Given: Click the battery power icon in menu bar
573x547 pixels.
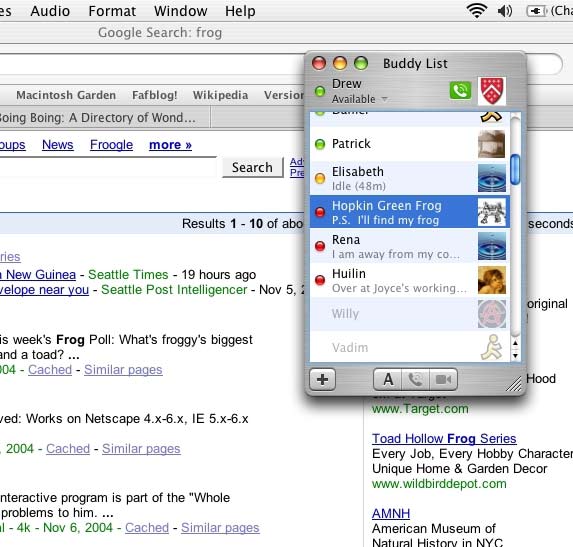Looking at the screenshot, I should (x=536, y=11).
